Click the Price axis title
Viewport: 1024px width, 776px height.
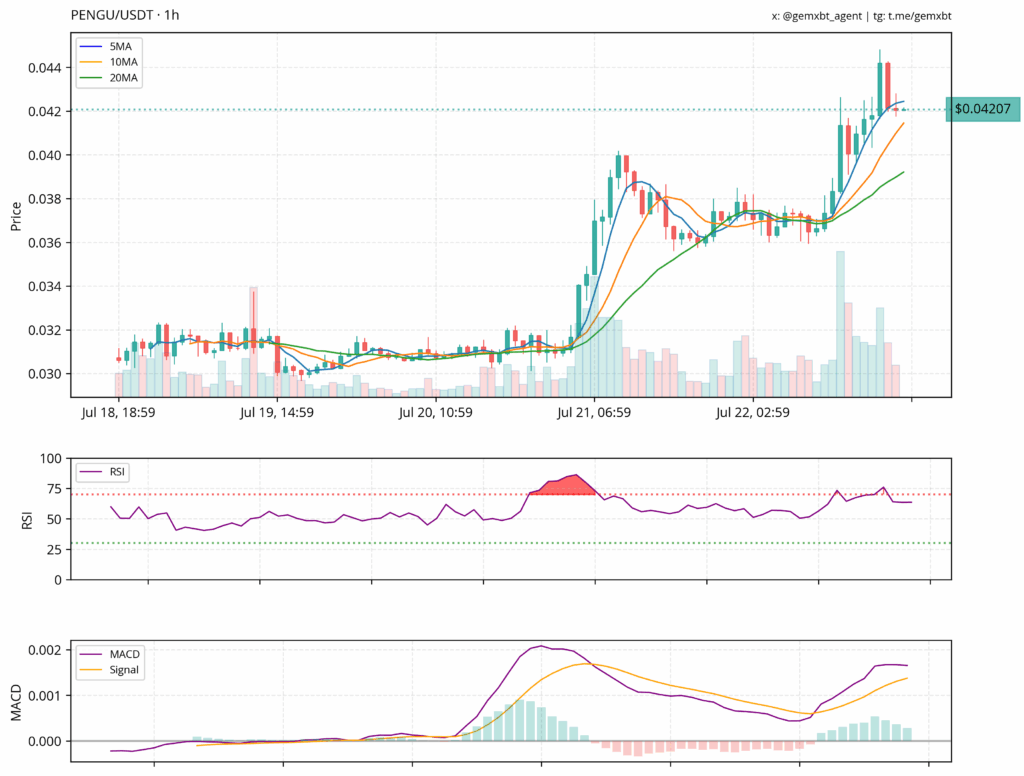tap(16, 216)
